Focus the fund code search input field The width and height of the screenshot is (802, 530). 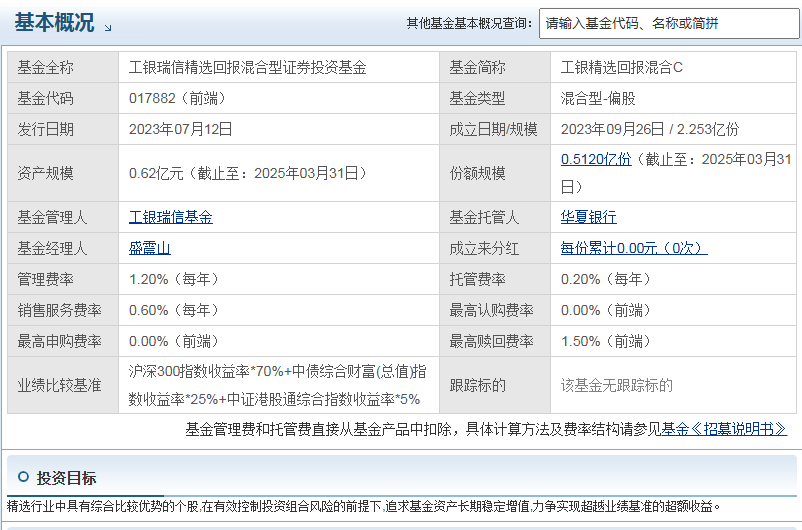click(x=669, y=24)
